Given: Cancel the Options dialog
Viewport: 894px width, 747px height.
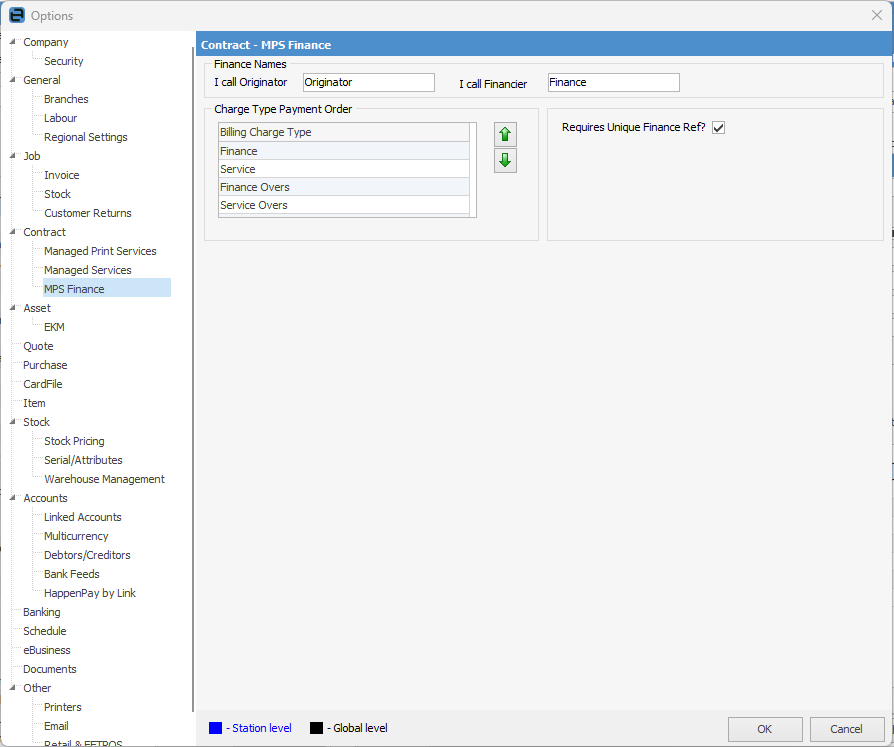Looking at the screenshot, I should [847, 729].
